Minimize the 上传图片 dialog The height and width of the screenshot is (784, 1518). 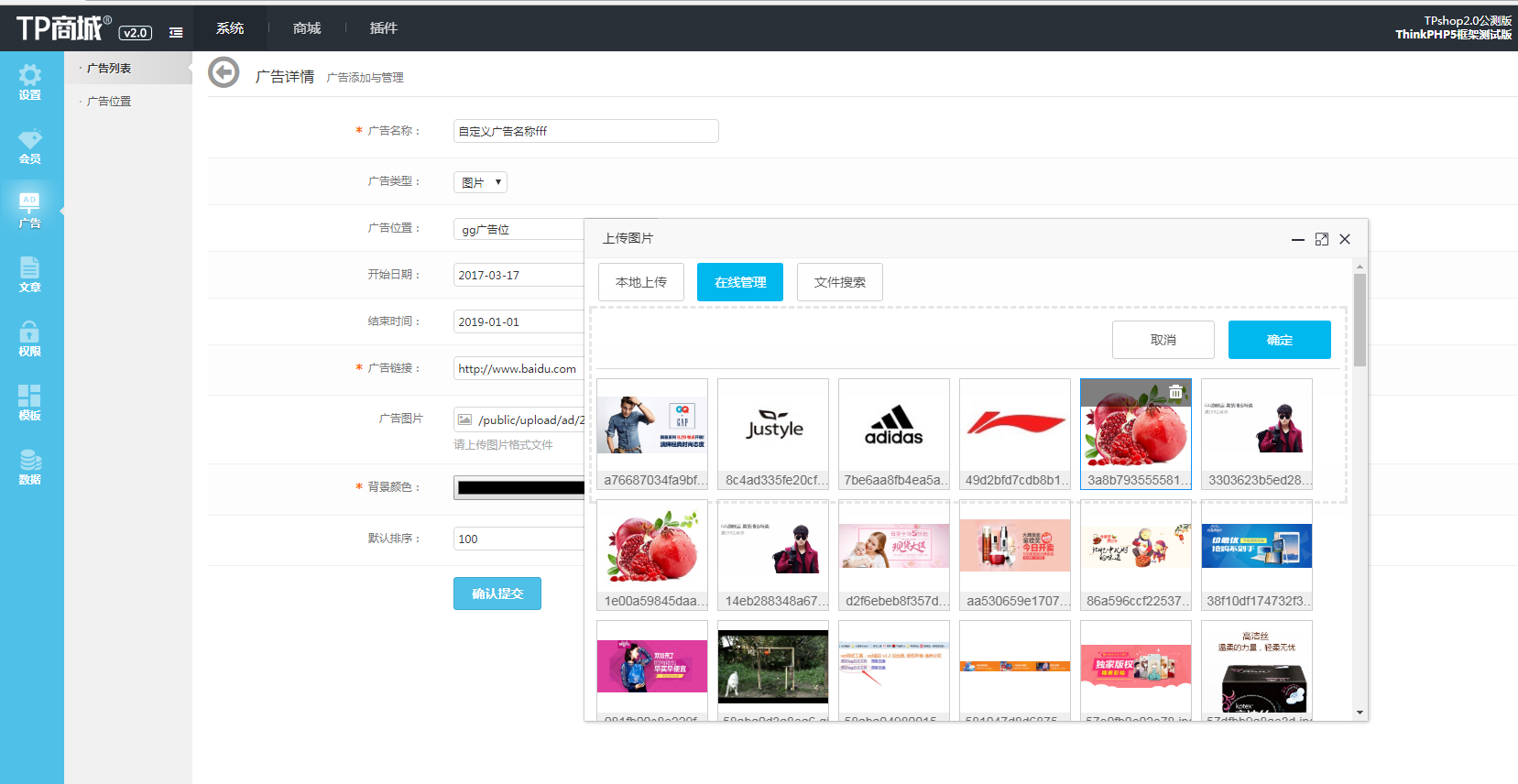click(1297, 239)
